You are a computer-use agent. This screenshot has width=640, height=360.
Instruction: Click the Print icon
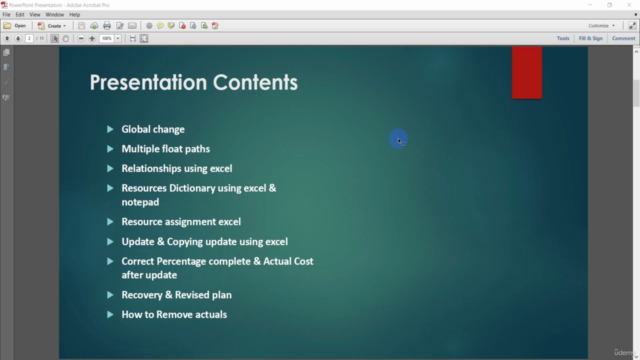point(107,26)
